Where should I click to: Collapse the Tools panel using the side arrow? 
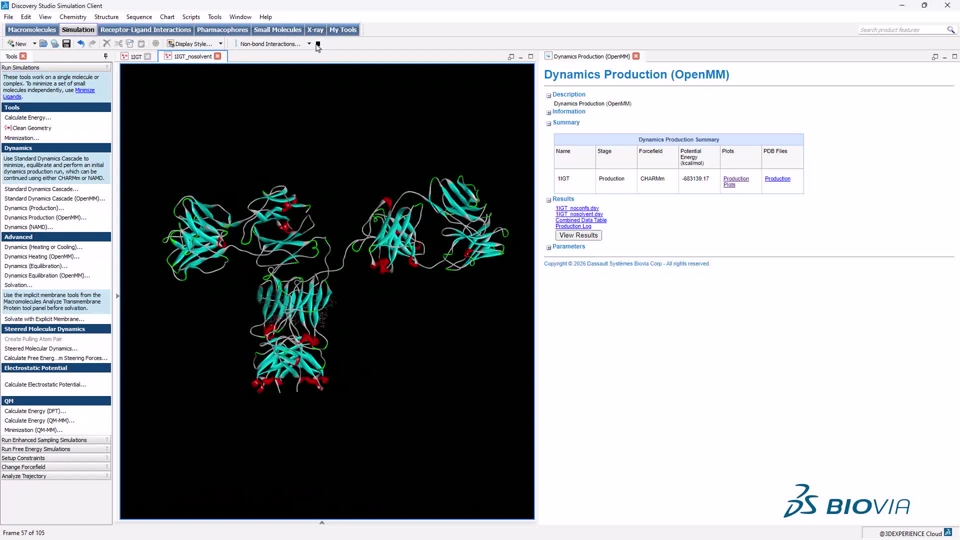point(117,296)
